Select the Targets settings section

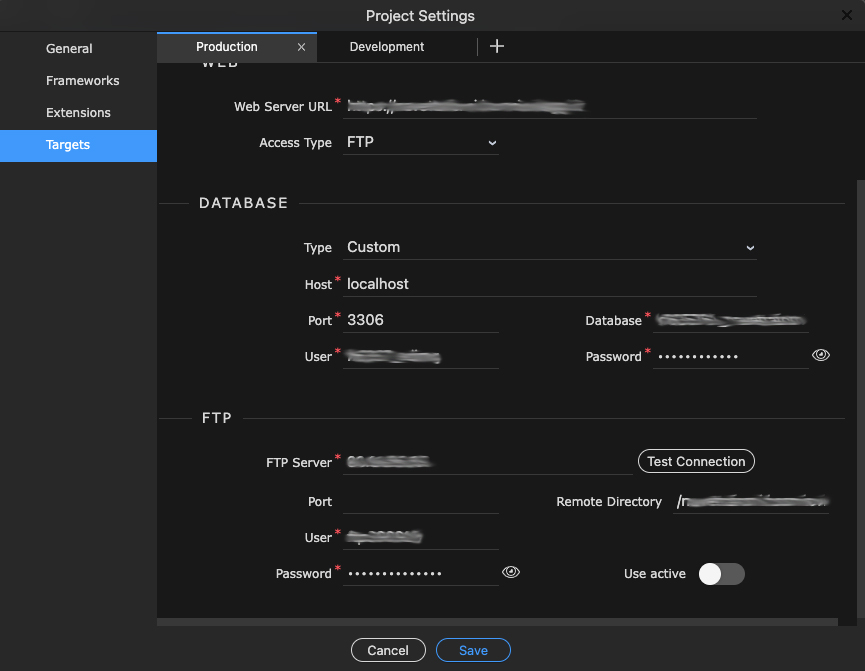78,146
